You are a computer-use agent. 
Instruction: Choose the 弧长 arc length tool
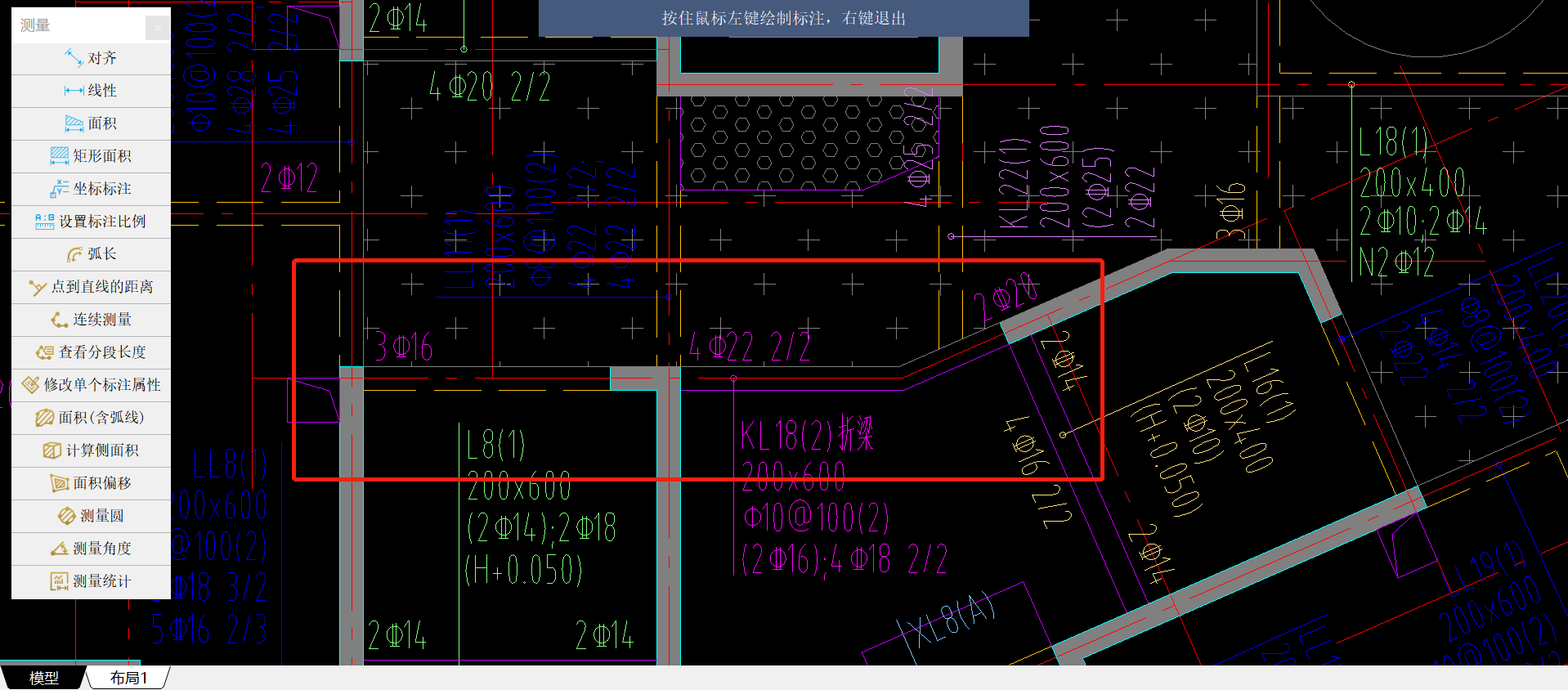91,254
